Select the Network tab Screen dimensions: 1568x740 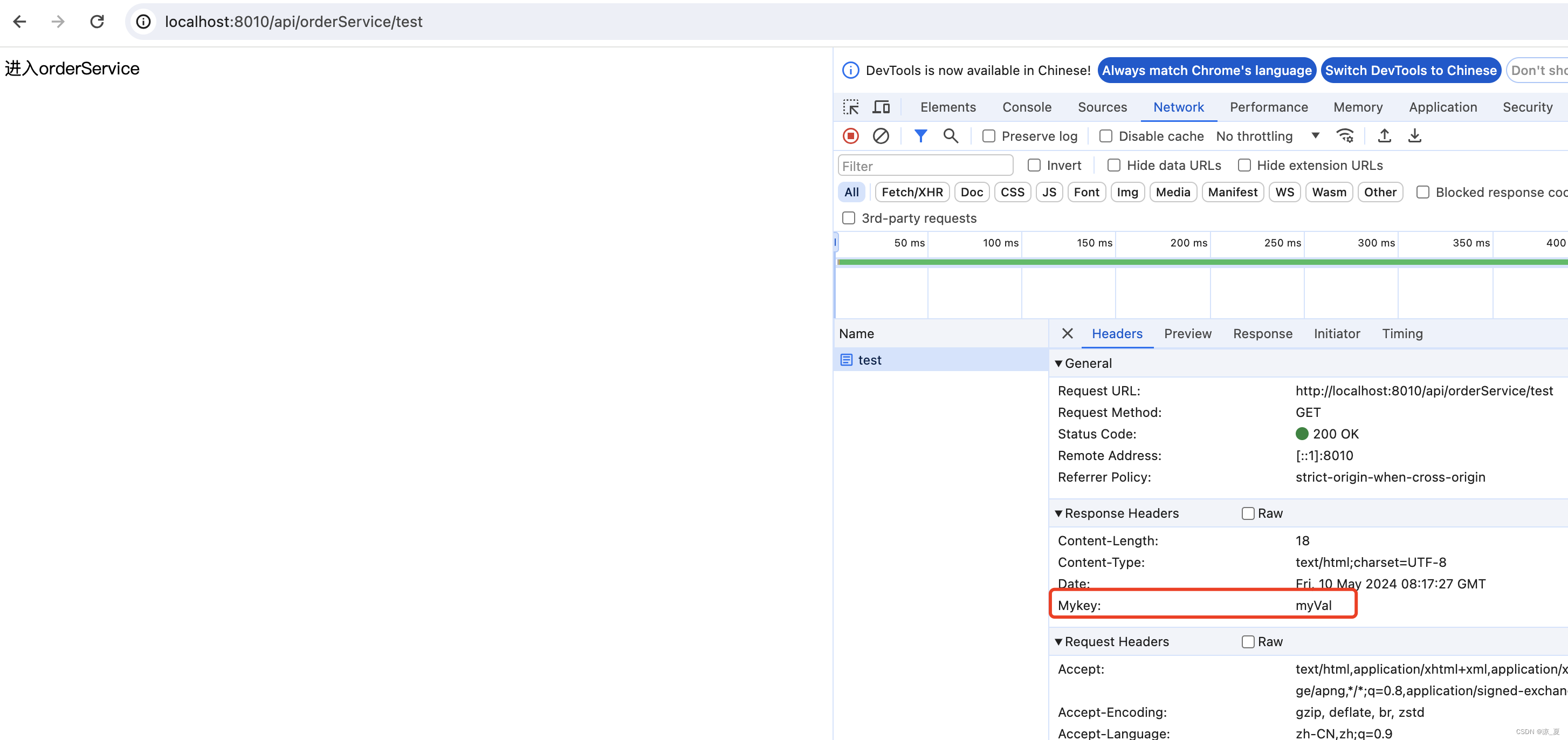(x=1179, y=107)
